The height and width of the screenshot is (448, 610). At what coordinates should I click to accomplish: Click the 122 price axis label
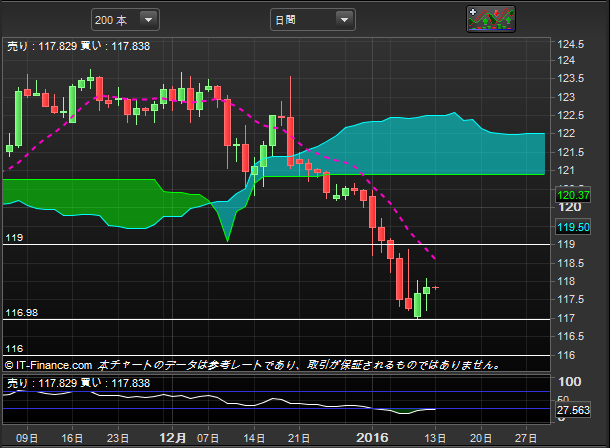566,133
